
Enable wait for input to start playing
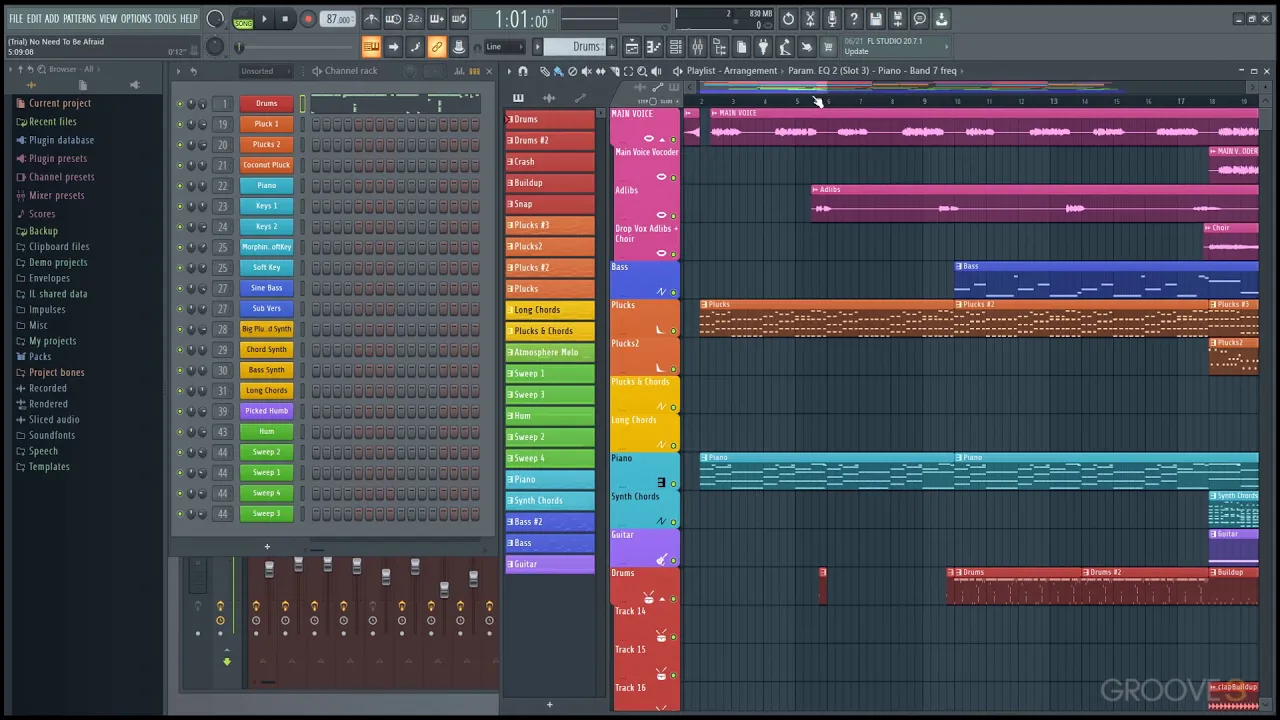393,19
